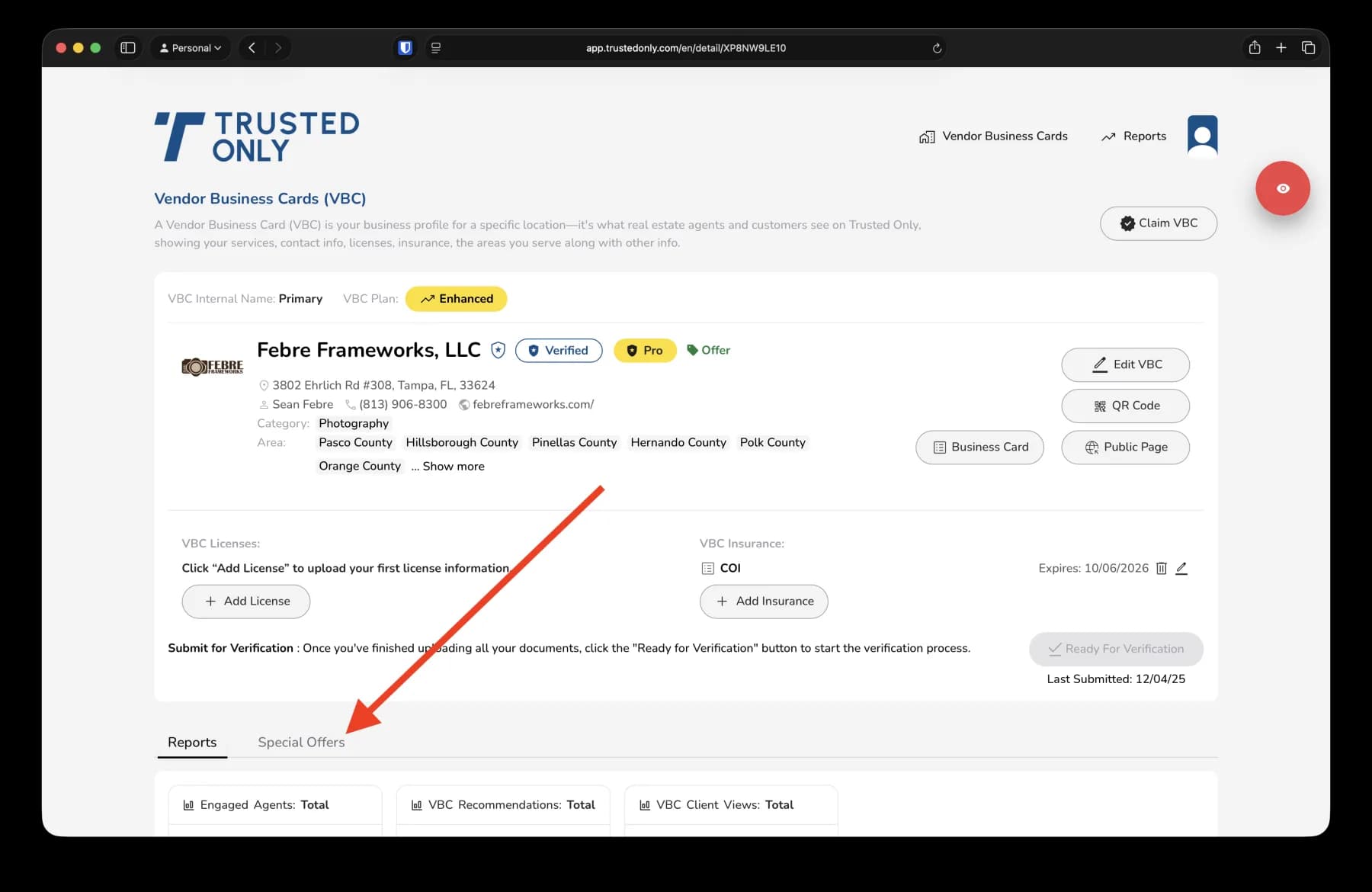Click the Claim VBC button
The image size is (1372, 892).
point(1159,223)
